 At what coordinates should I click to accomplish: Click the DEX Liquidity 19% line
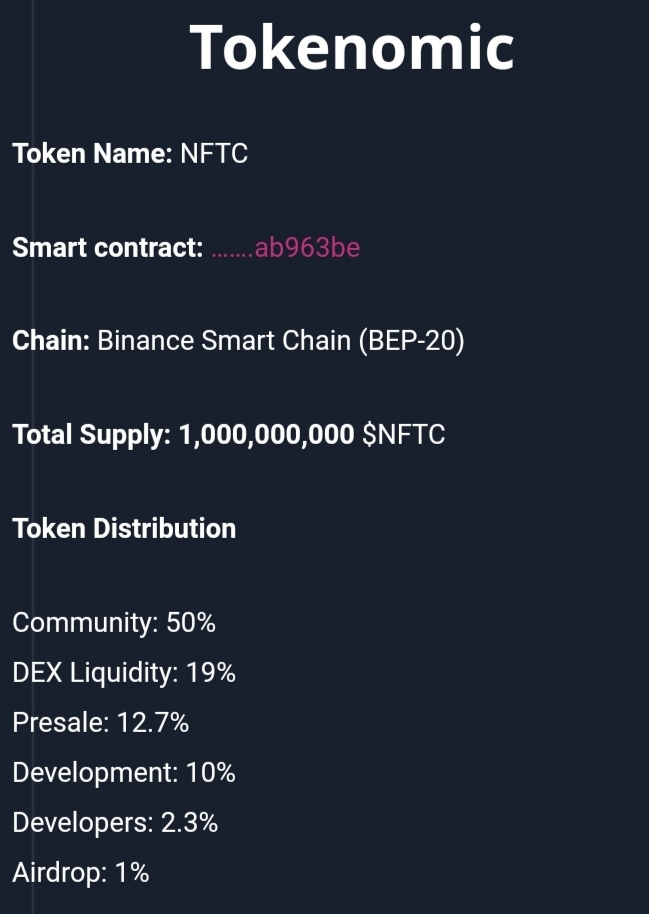click(x=124, y=673)
